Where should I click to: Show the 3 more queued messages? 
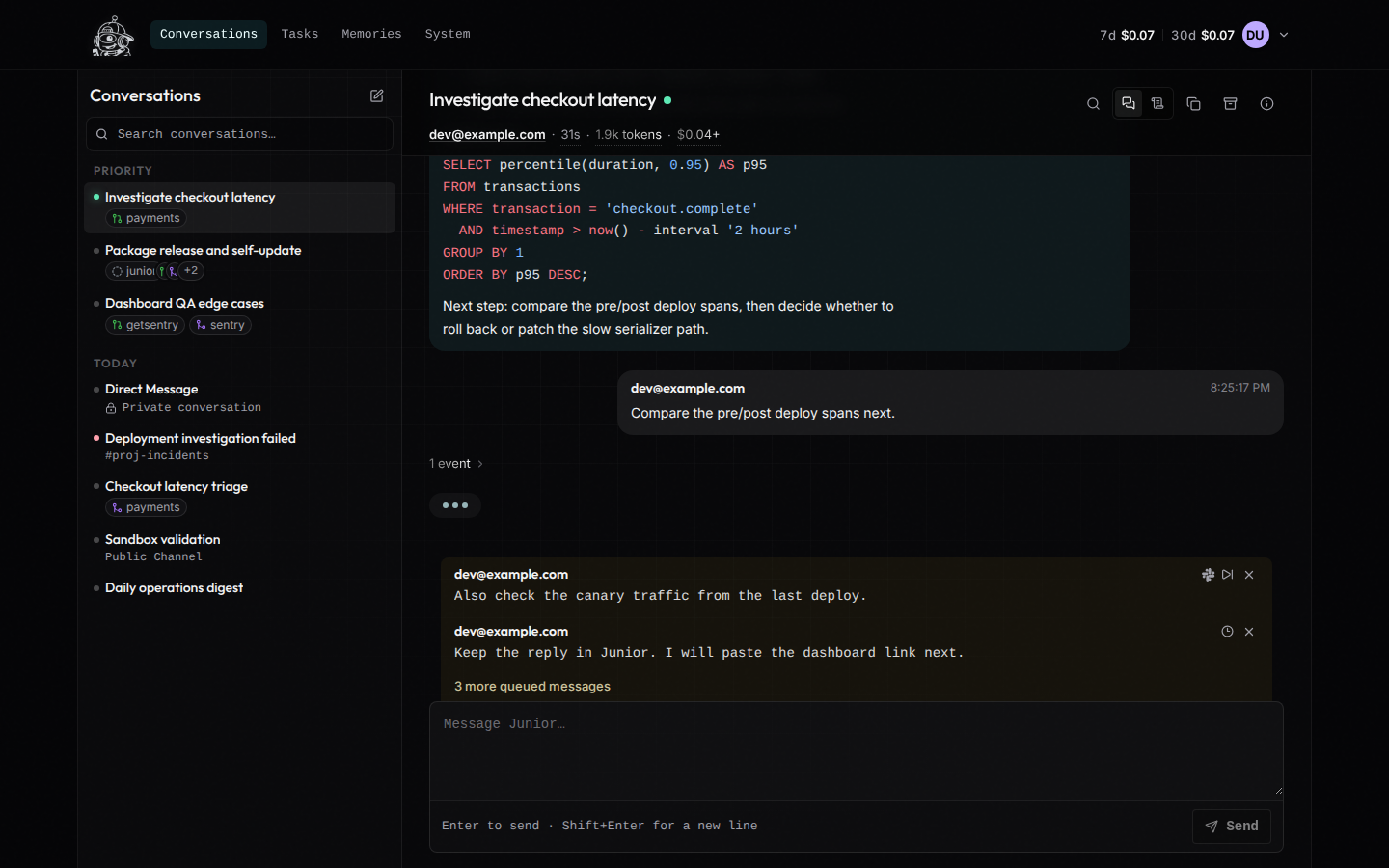pyautogui.click(x=532, y=687)
